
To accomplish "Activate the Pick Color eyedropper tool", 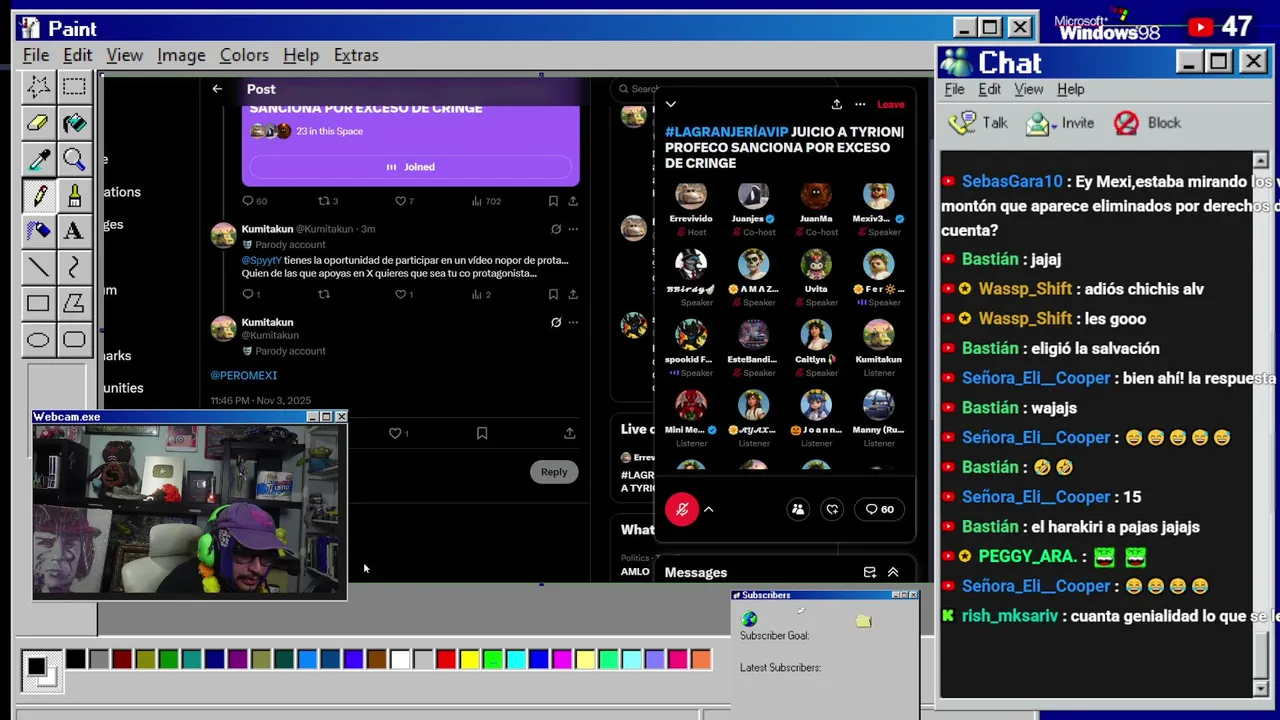I will pyautogui.click(x=38, y=159).
